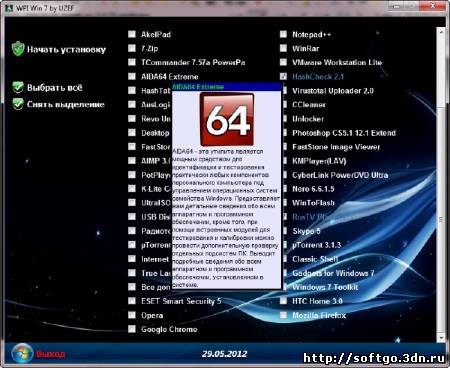Viewport: 450px width, 368px height.
Task: Click Выбрать всё to select all programs
Action: pos(55,88)
